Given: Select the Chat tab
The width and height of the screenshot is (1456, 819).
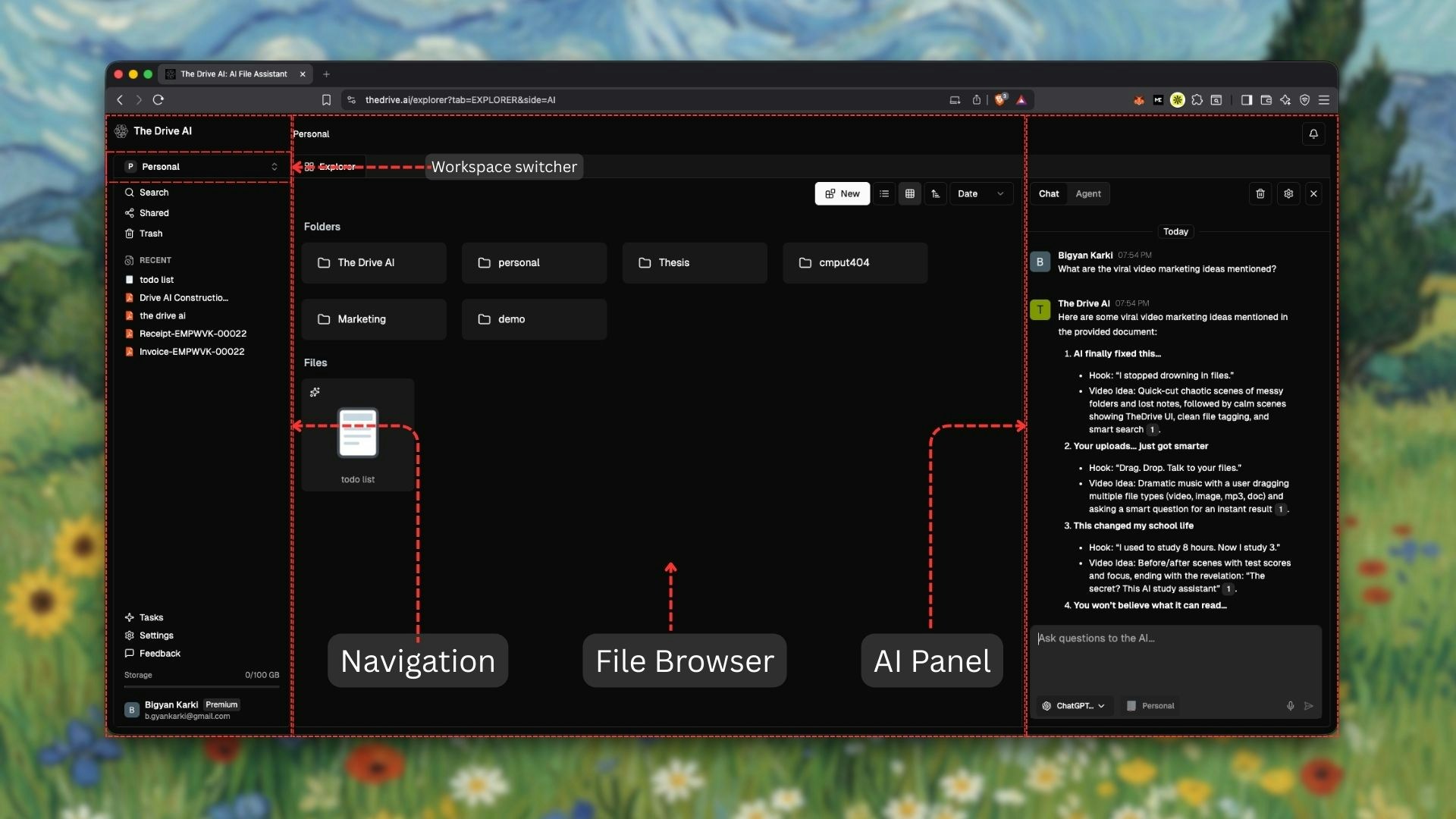Looking at the screenshot, I should pyautogui.click(x=1049, y=193).
